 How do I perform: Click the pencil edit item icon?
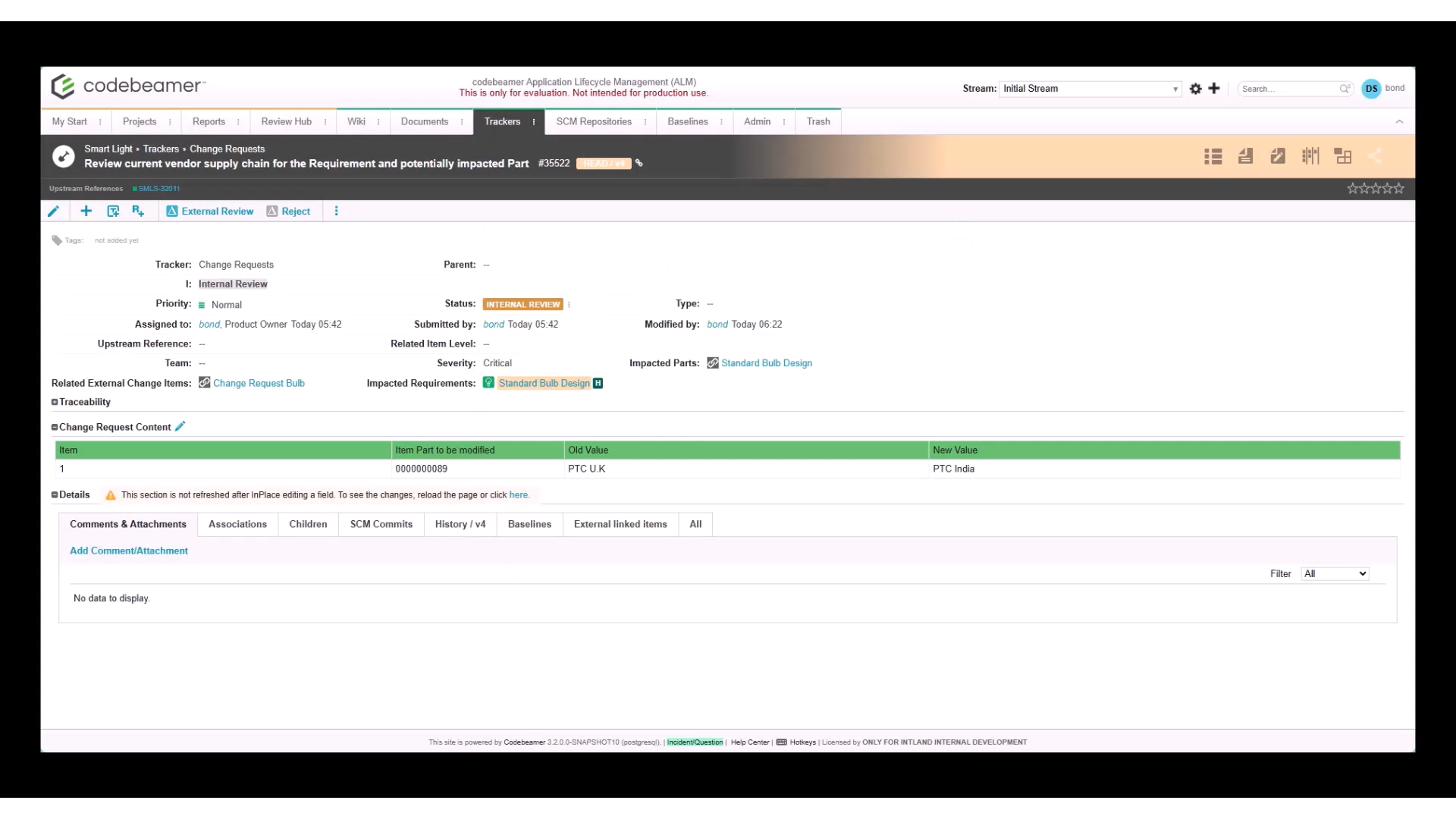(53, 212)
